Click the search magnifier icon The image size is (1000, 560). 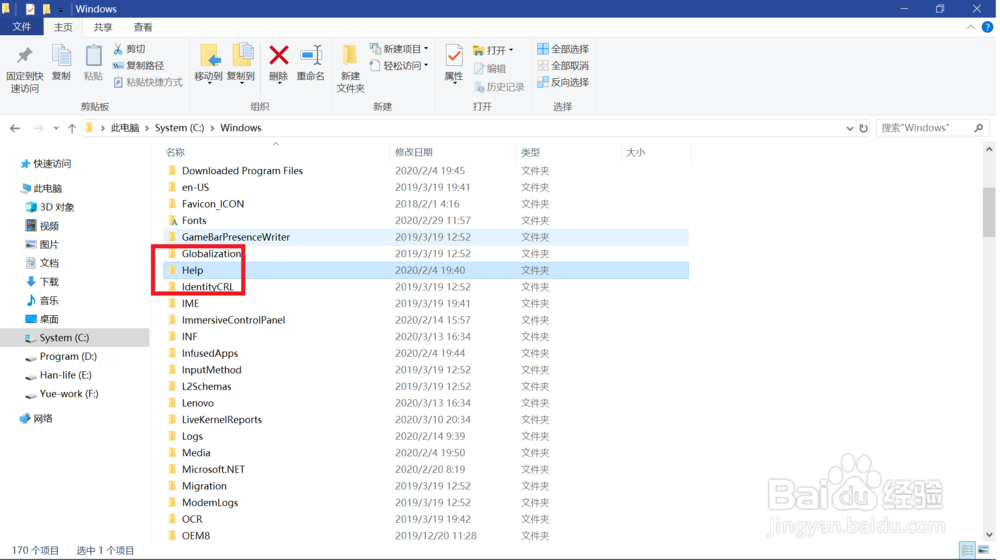(x=979, y=128)
